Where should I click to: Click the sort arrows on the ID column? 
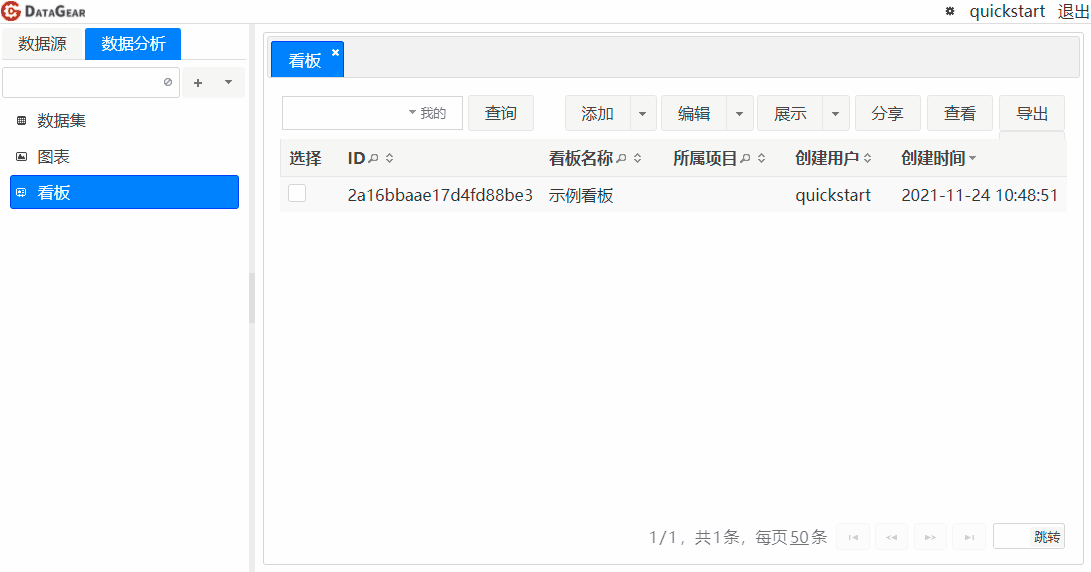389,159
